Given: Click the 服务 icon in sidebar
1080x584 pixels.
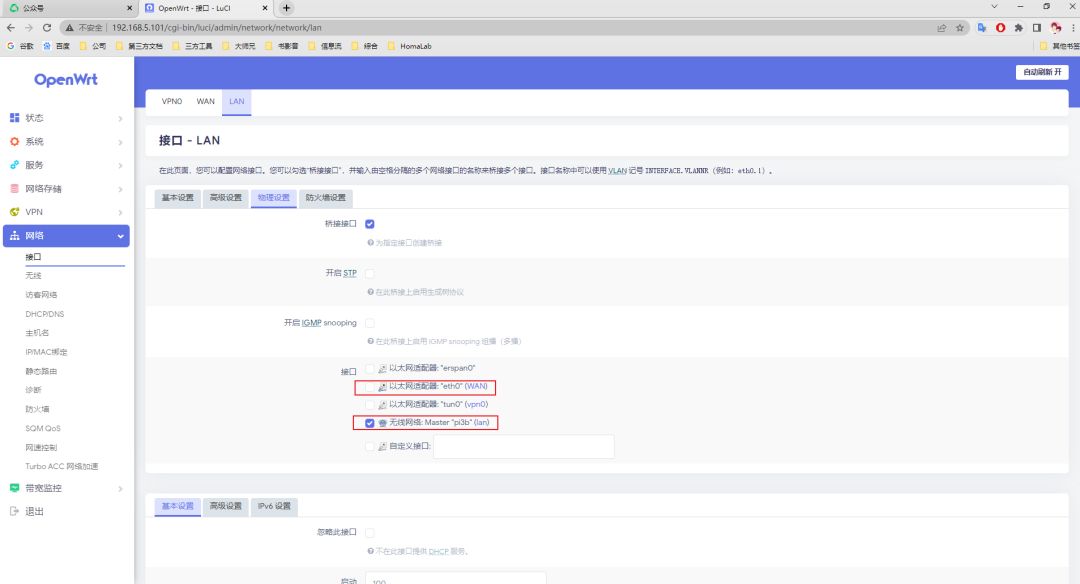Looking at the screenshot, I should click(14, 165).
